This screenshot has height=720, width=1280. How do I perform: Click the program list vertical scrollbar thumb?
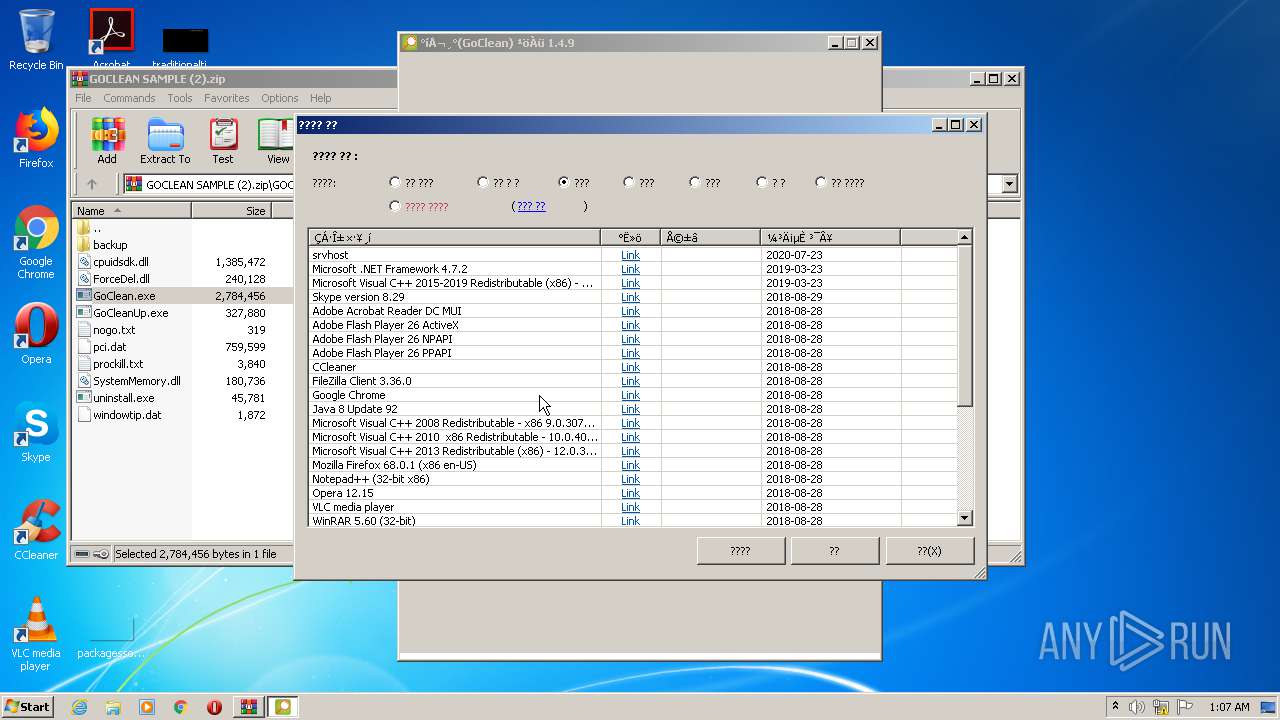pyautogui.click(x=964, y=326)
